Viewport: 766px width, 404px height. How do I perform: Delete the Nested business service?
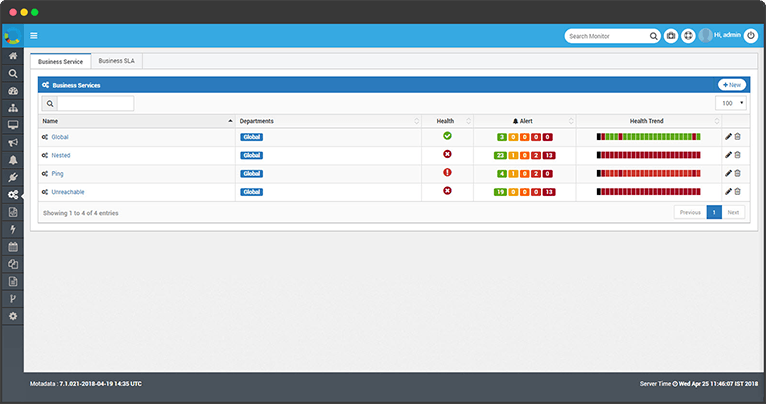click(738, 155)
